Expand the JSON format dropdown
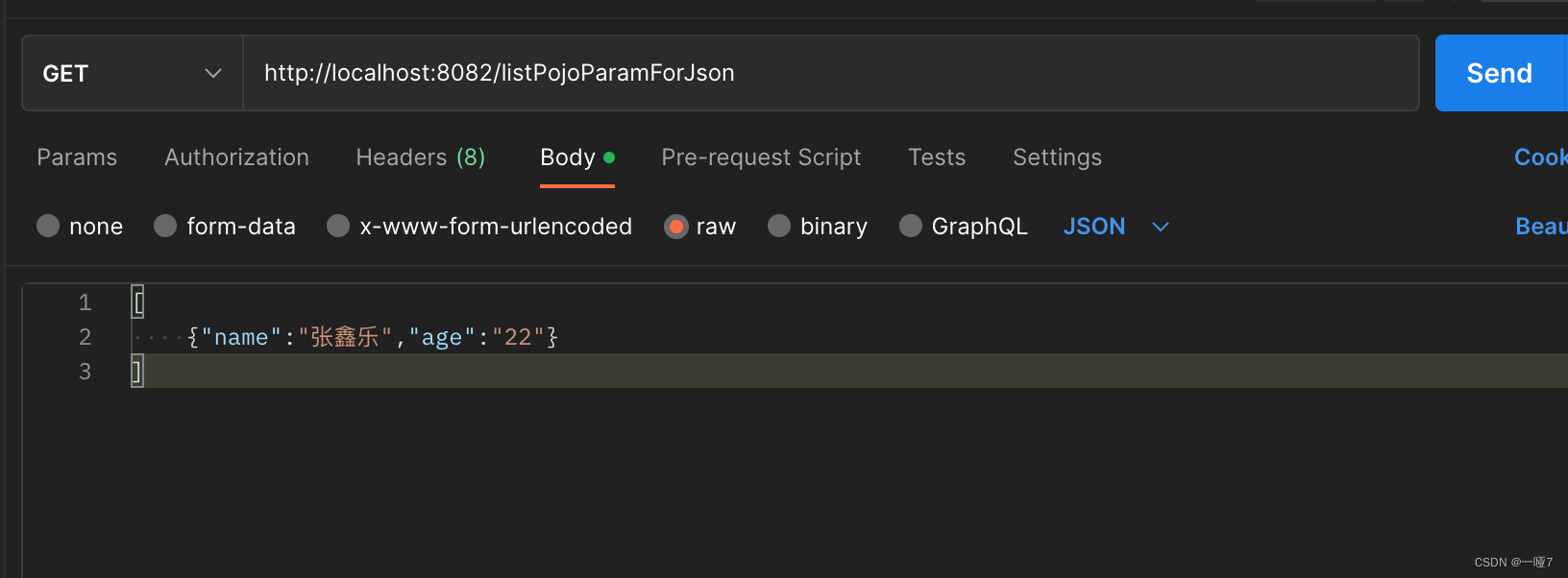This screenshot has height=578, width=1568. click(1115, 227)
